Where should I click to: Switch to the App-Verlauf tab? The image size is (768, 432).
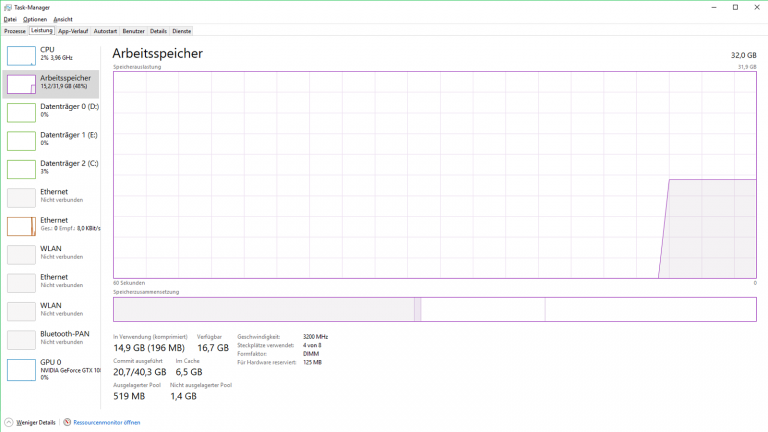[x=73, y=31]
